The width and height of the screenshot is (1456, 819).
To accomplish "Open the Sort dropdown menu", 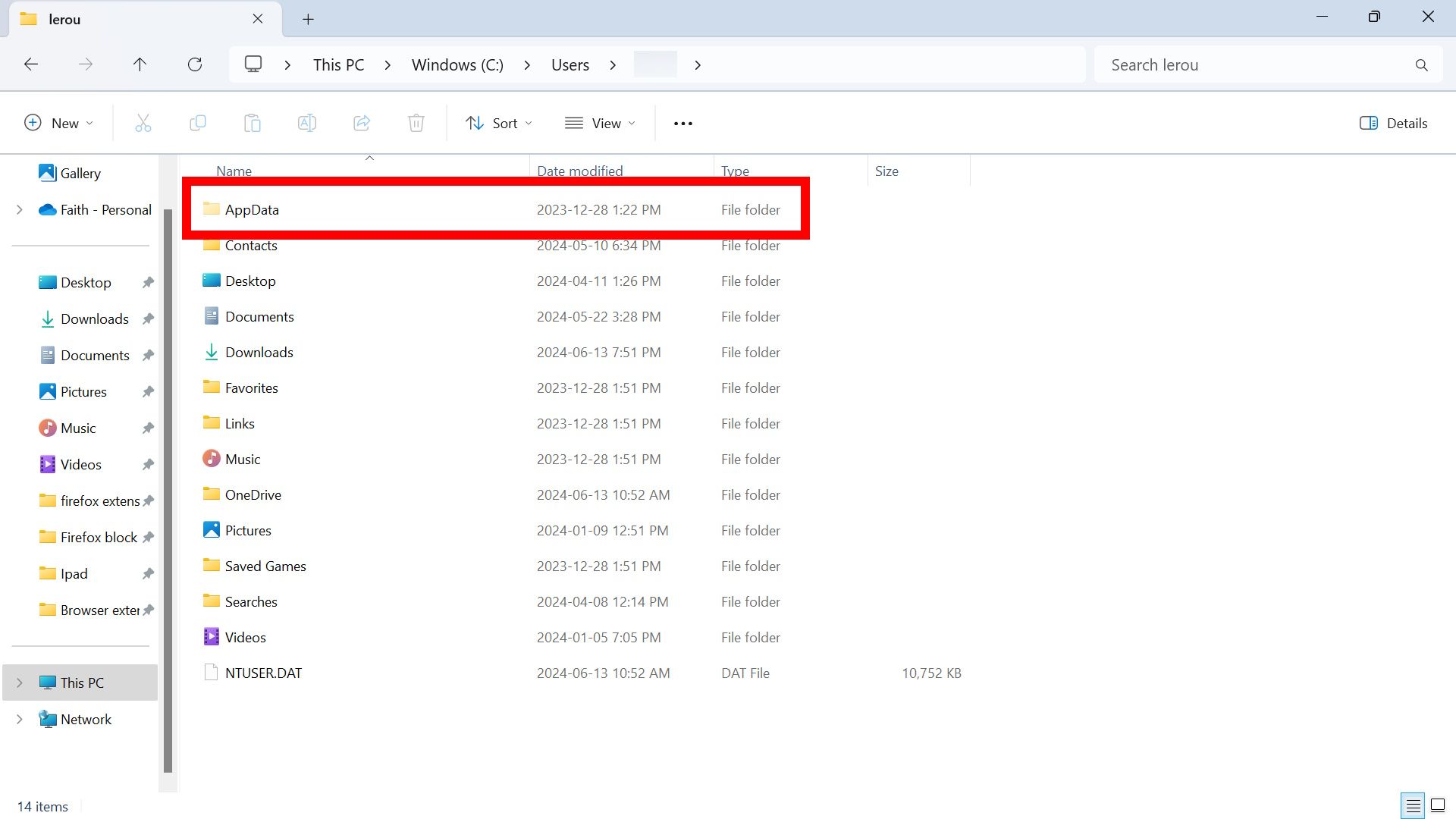I will pos(498,122).
